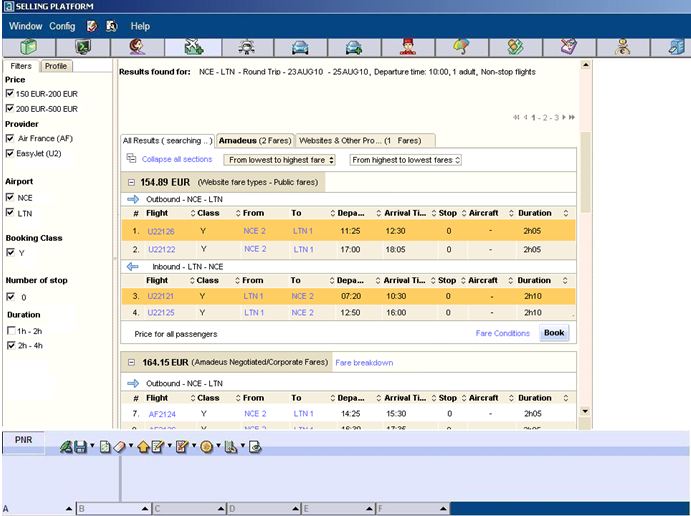Viewport: 691px width, 516px height.
Task: Open the blue car rental icon
Action: pyautogui.click(x=300, y=47)
